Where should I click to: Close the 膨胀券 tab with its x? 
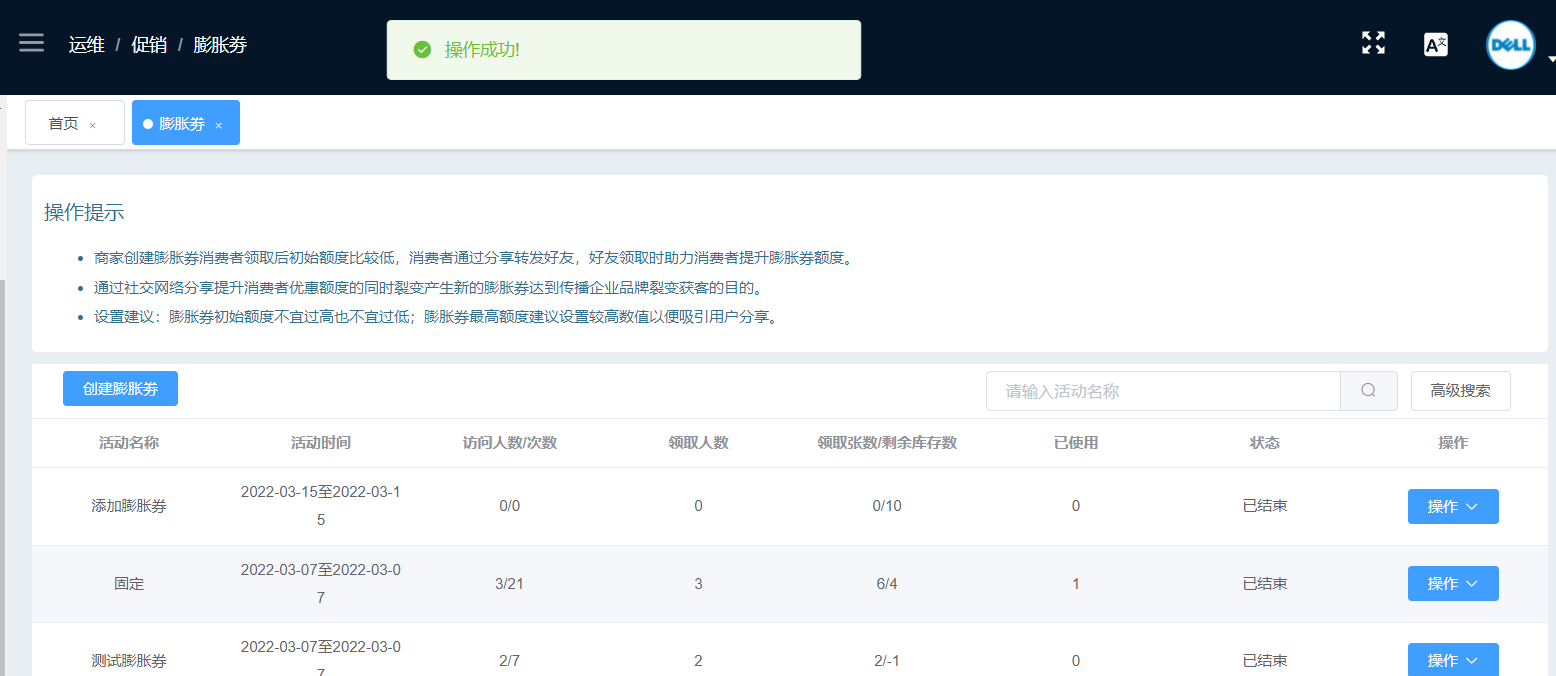click(219, 125)
